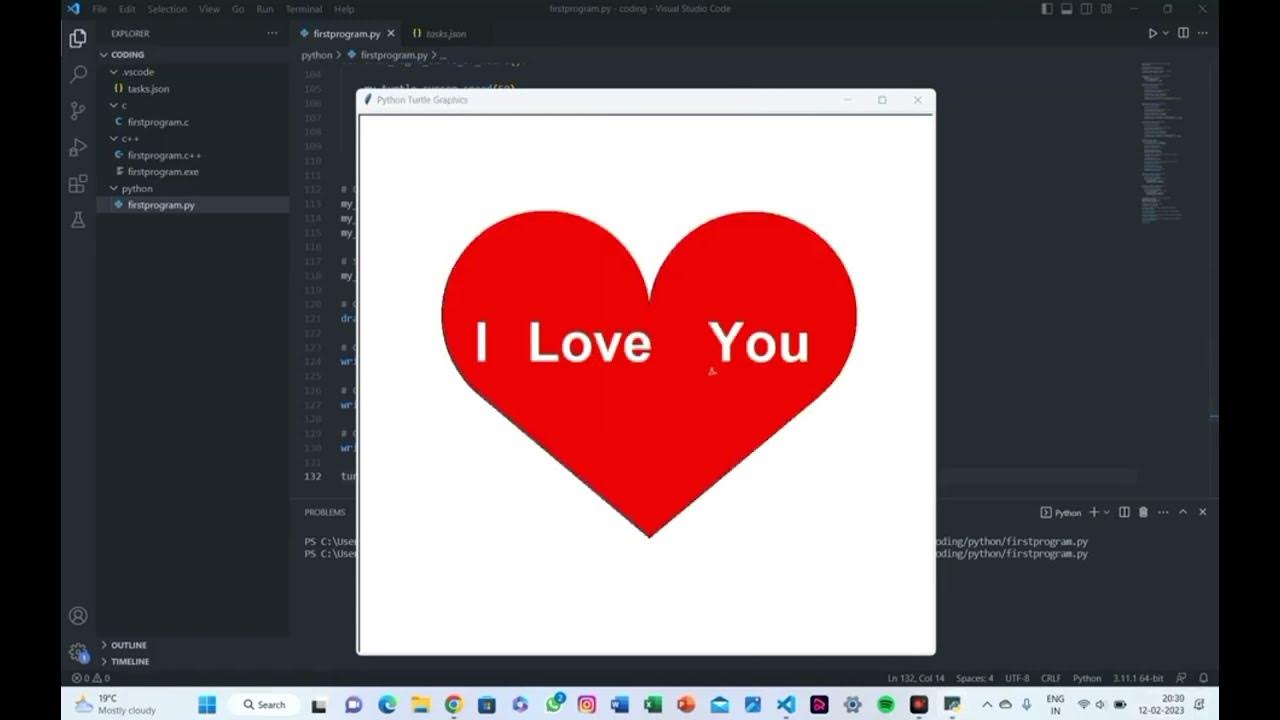Click the errors and warnings status indicator
This screenshot has height=720, width=1280.
90,678
